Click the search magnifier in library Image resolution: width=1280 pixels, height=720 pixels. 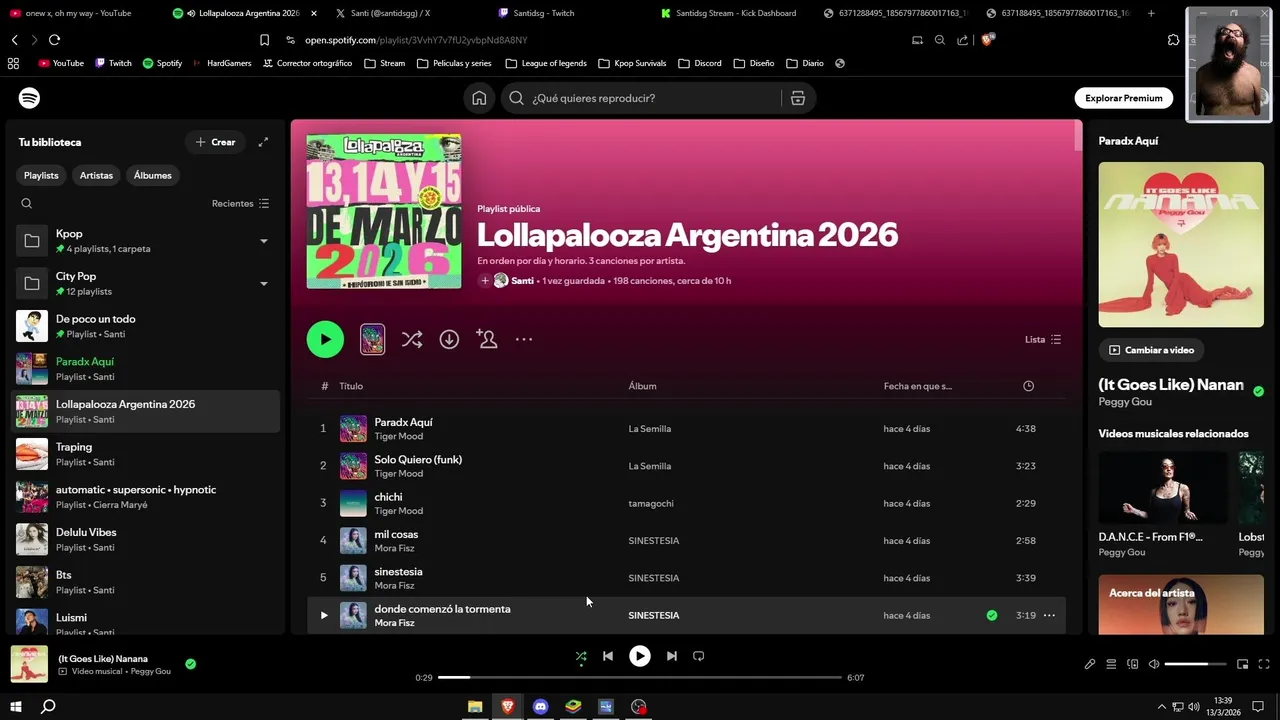pyautogui.click(x=27, y=203)
